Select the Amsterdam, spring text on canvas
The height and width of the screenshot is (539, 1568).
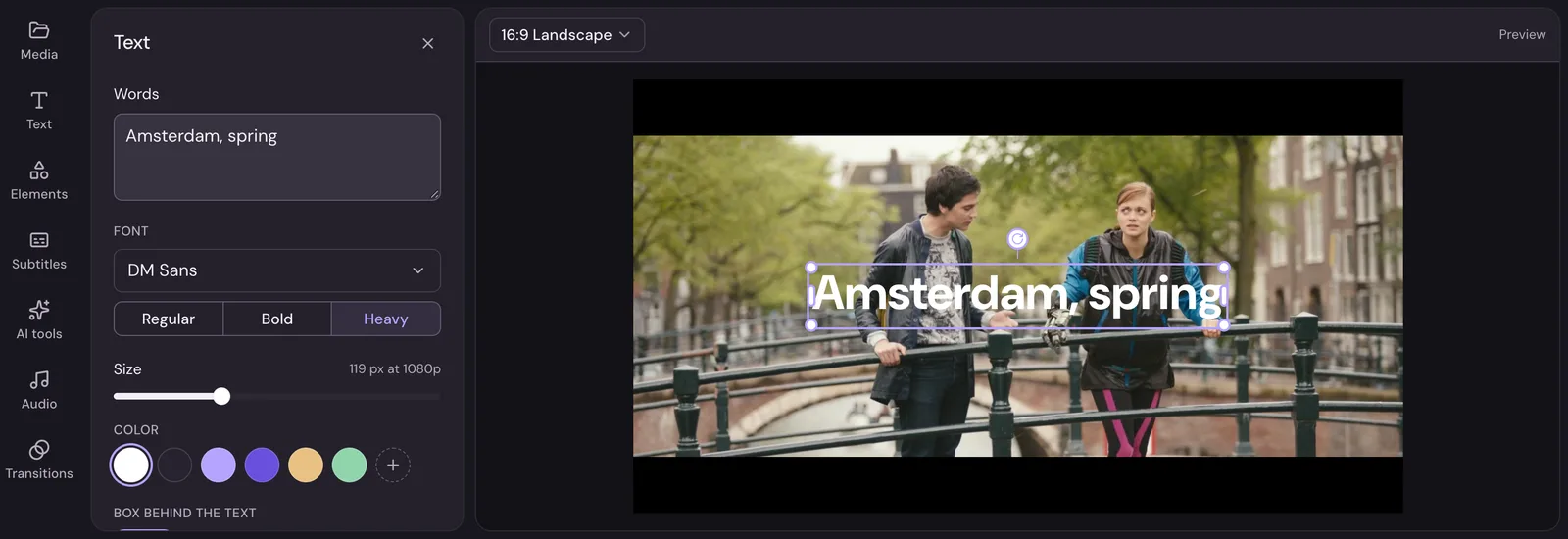[x=1018, y=294]
